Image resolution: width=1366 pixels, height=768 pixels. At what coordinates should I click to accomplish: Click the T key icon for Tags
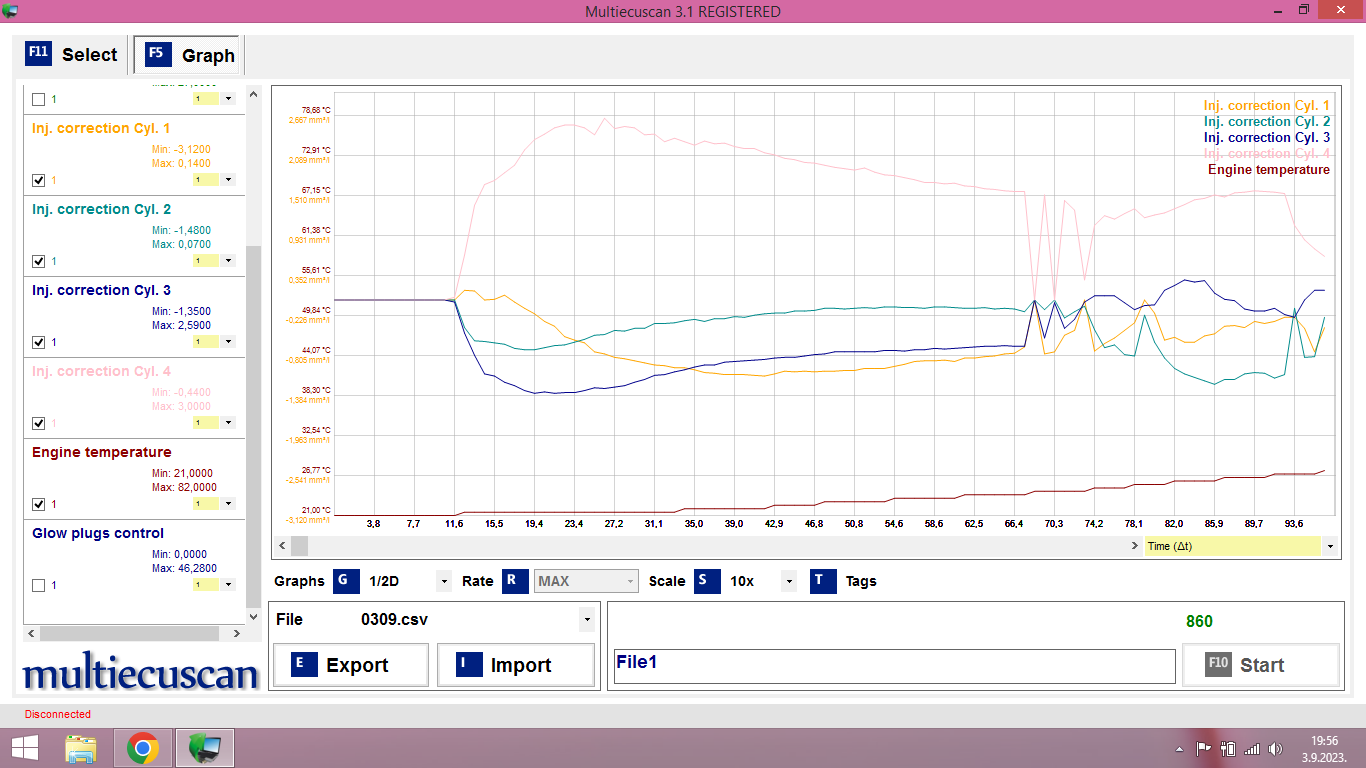[823, 581]
